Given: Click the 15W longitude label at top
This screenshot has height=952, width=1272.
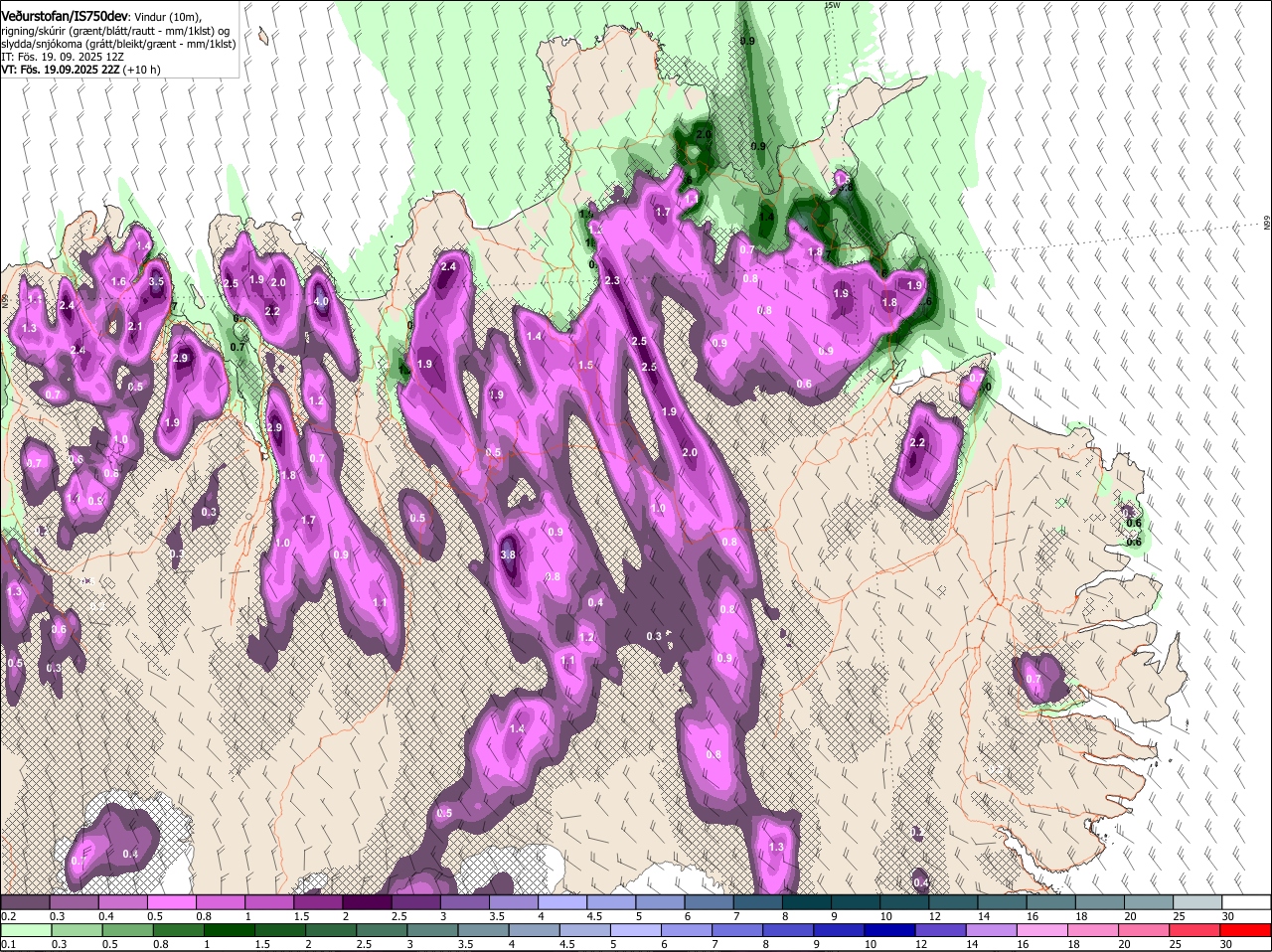Looking at the screenshot, I should [x=832, y=5].
